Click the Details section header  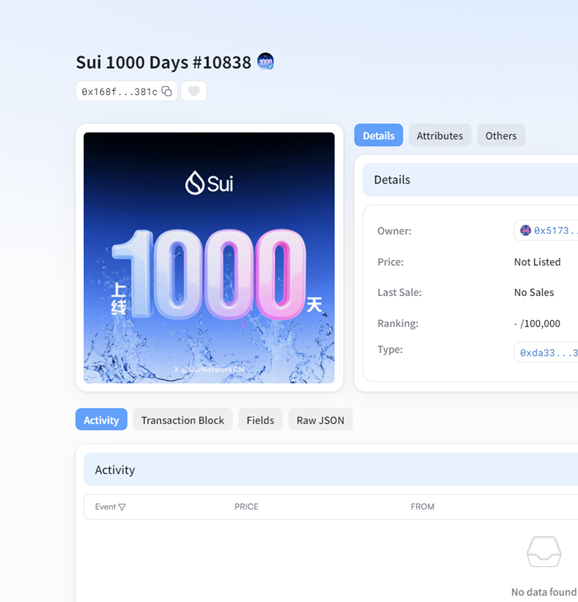click(470, 180)
